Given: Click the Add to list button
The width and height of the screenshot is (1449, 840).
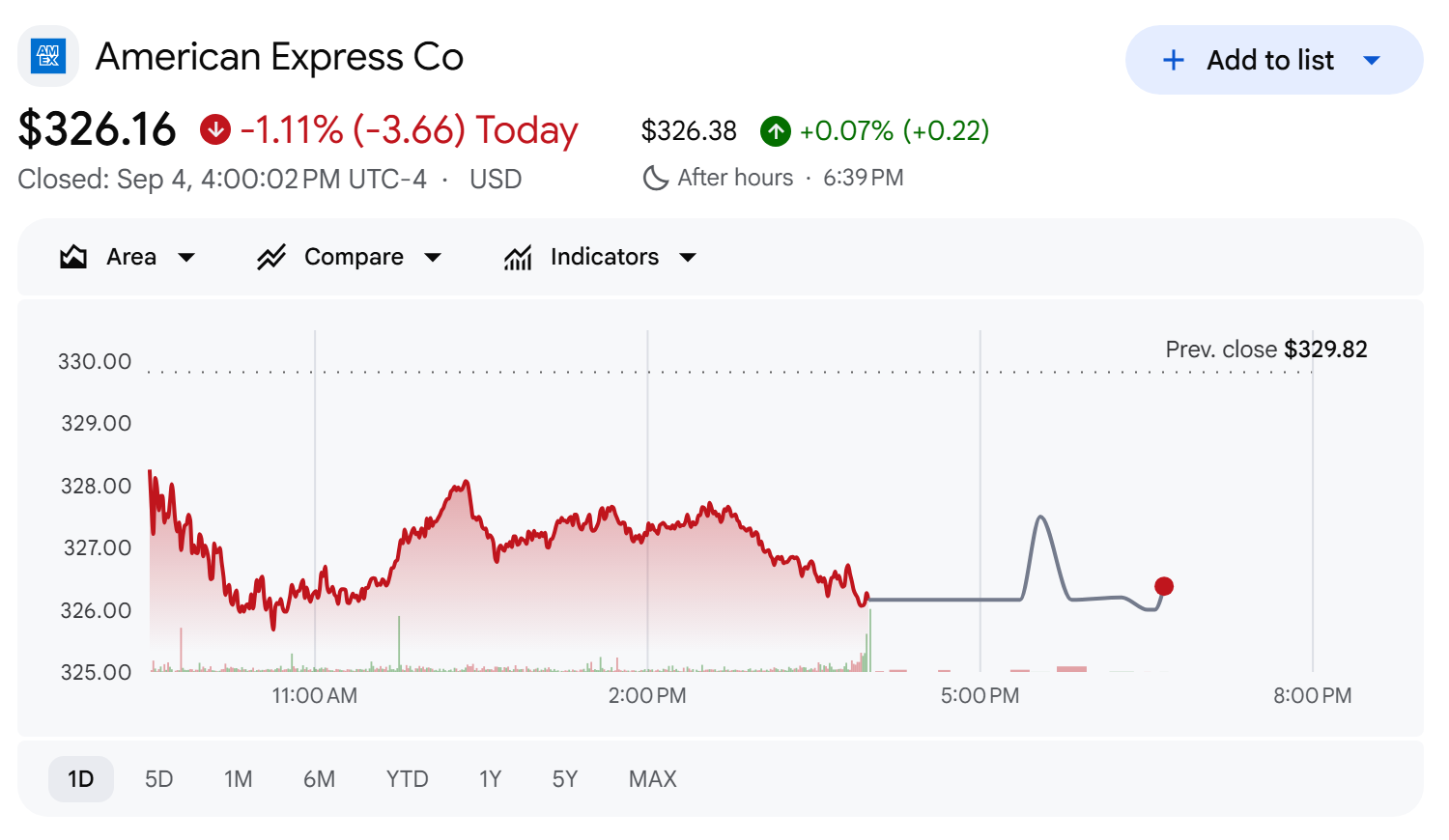Looking at the screenshot, I should click(1274, 60).
